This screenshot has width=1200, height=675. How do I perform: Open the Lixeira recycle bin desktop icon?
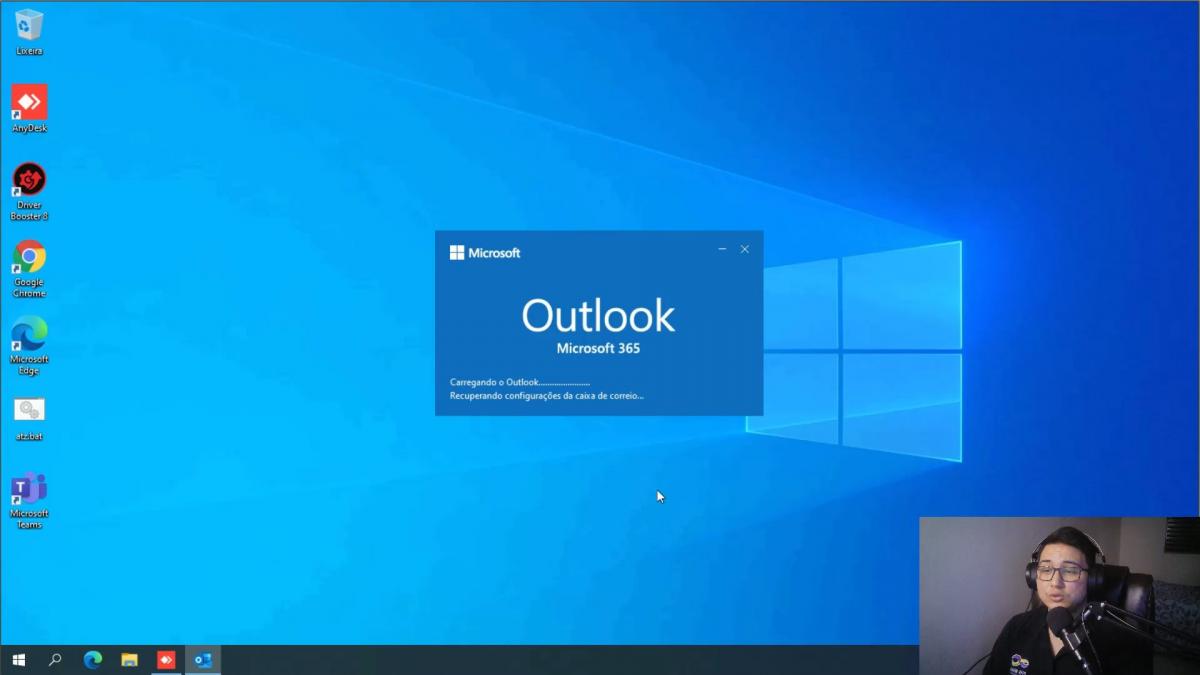click(x=29, y=31)
